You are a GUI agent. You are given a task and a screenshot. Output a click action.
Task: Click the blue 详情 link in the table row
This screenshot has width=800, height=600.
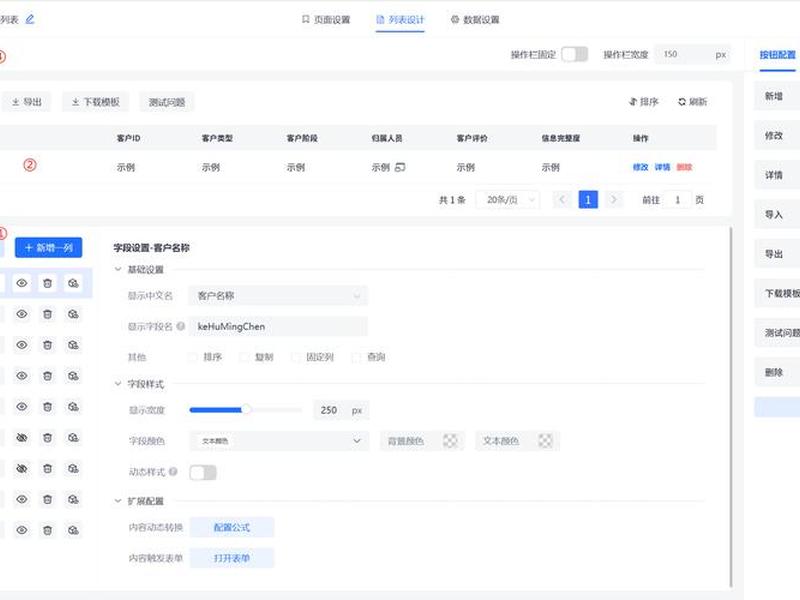point(662,167)
